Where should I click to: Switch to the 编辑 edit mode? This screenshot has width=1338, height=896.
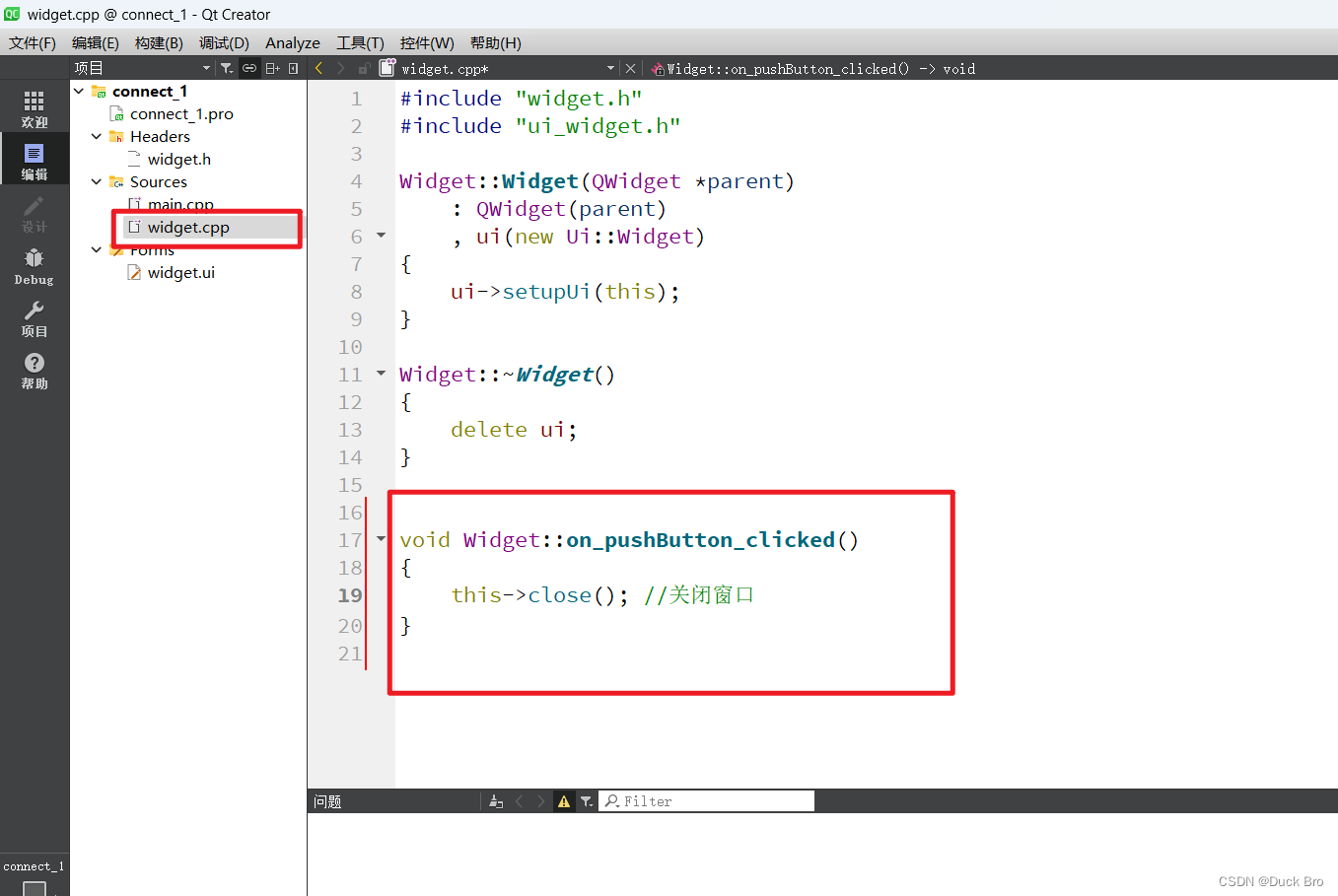(x=35, y=162)
